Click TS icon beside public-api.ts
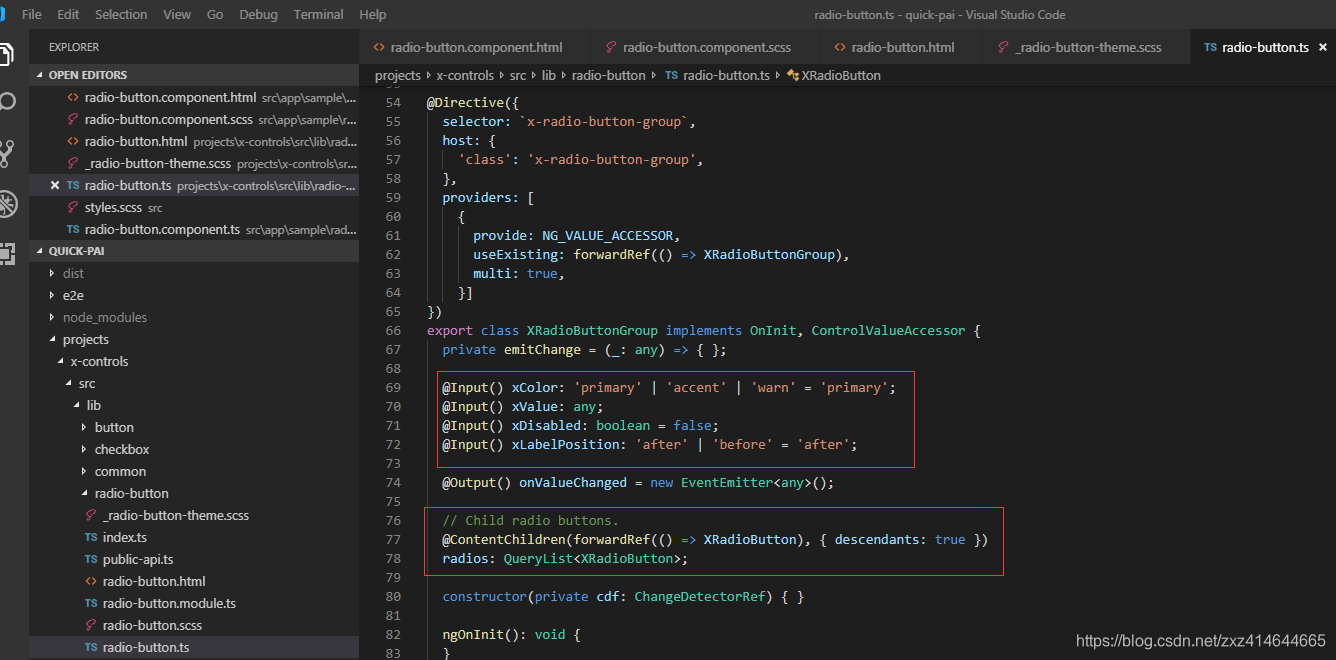This screenshot has height=660, width=1336. (x=91, y=559)
